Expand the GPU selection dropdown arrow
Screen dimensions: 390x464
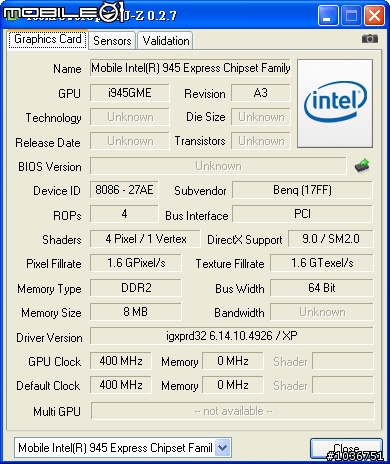click(x=222, y=448)
